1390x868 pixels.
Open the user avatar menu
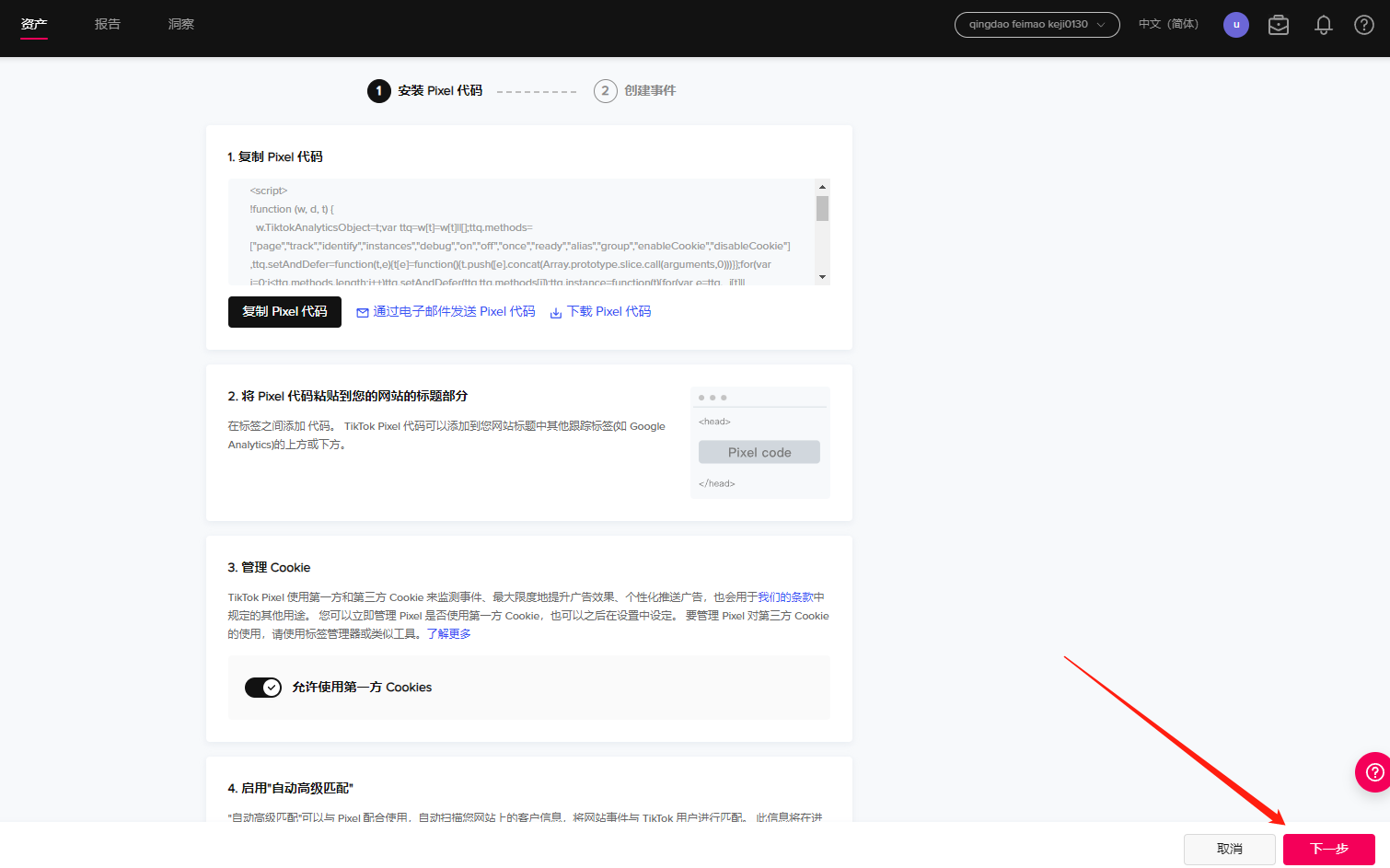click(x=1236, y=25)
